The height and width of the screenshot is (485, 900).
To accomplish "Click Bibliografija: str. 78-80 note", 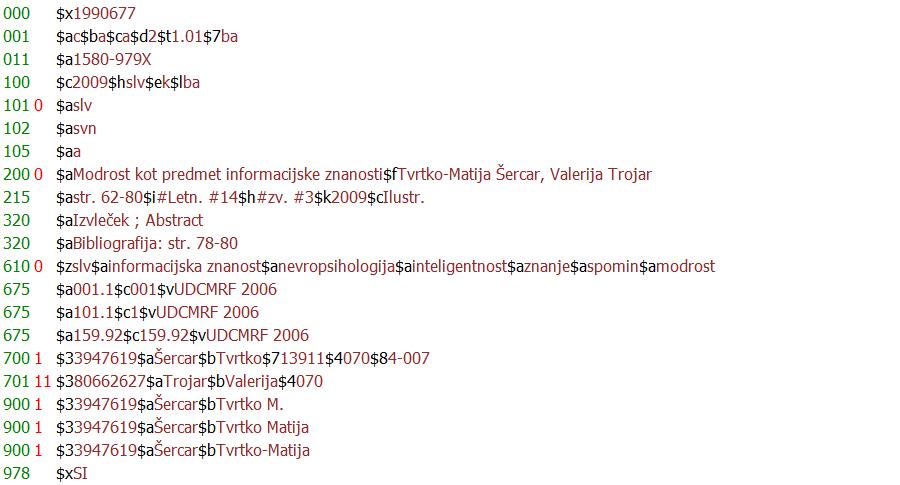I will tap(155, 243).
